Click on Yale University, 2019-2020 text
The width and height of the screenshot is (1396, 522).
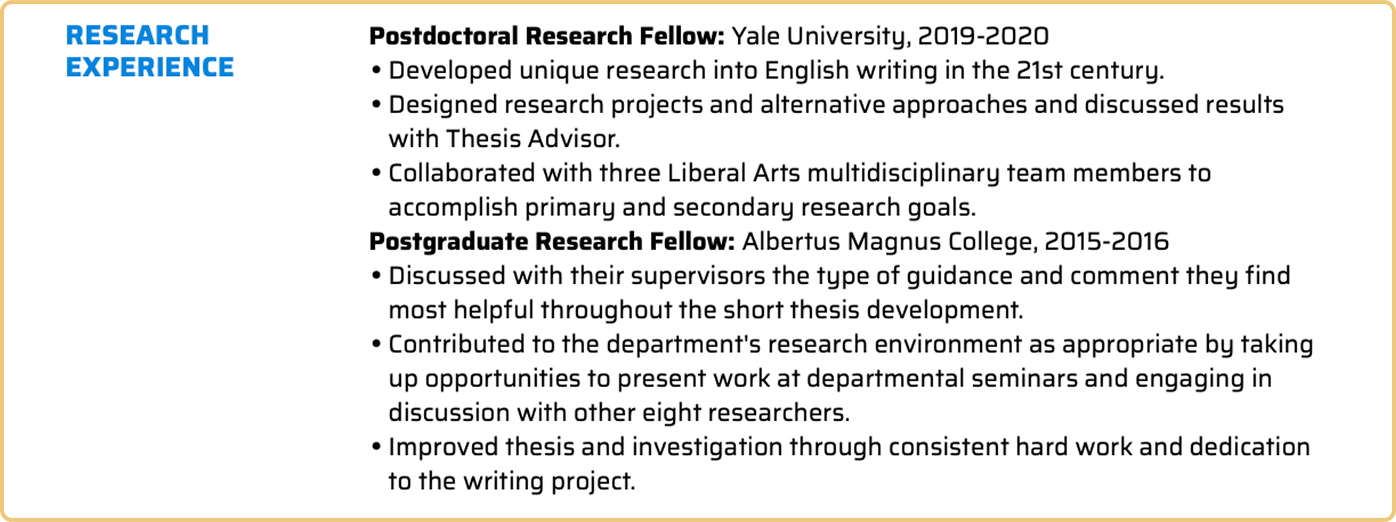click(890, 38)
